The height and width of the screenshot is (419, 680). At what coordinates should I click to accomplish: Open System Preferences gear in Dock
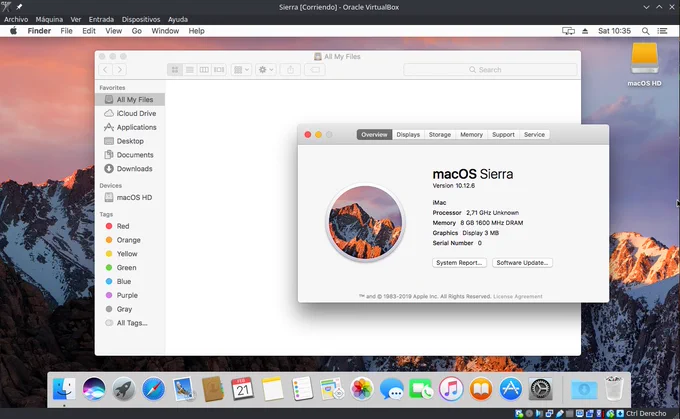(x=540, y=389)
